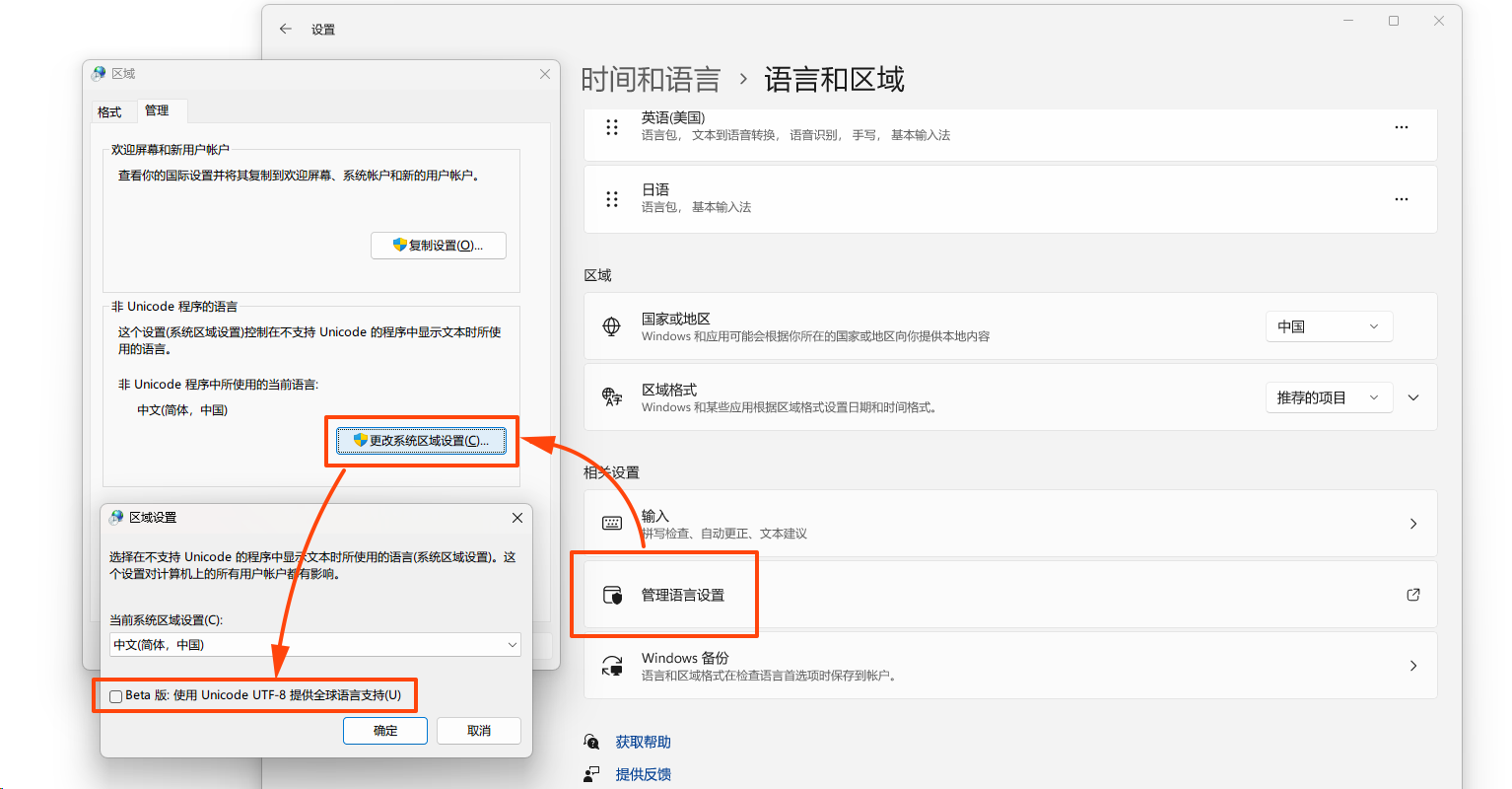Expand the 区域格式 section chevron
This screenshot has width=1512, height=789.
pos(1413,397)
